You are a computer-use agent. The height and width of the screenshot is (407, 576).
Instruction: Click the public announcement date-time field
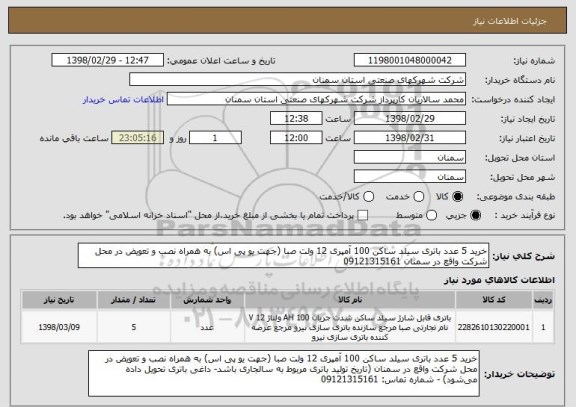coord(108,60)
